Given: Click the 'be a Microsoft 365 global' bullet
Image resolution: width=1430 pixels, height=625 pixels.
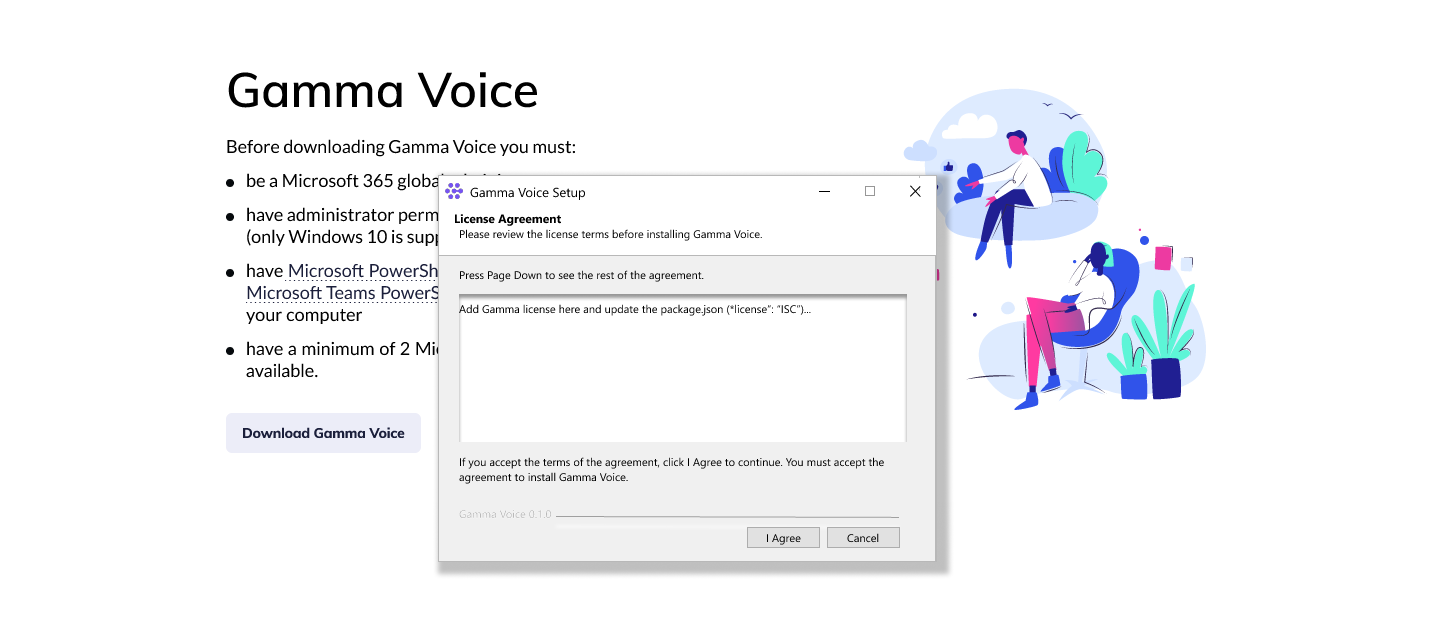Looking at the screenshot, I should click(342, 181).
